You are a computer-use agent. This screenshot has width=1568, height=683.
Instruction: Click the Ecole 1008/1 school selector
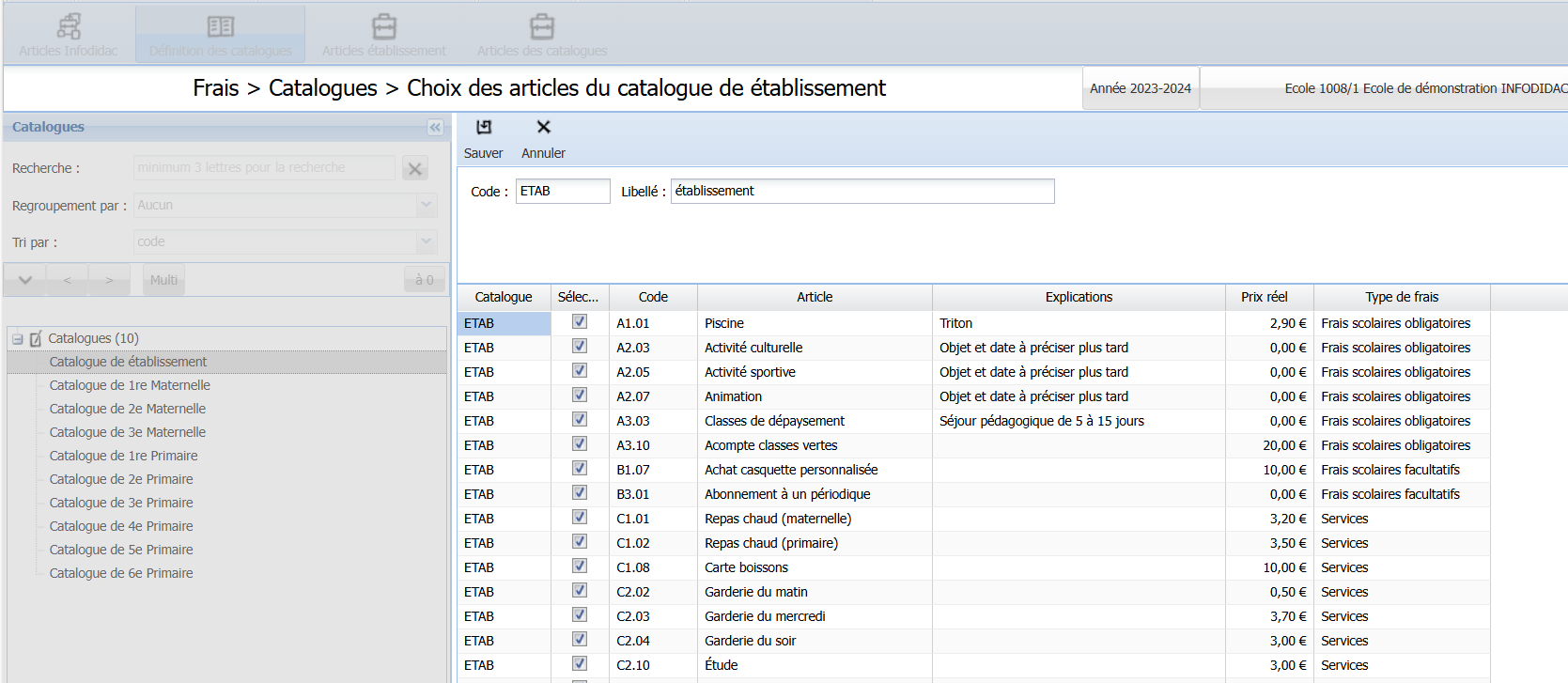point(1385,88)
